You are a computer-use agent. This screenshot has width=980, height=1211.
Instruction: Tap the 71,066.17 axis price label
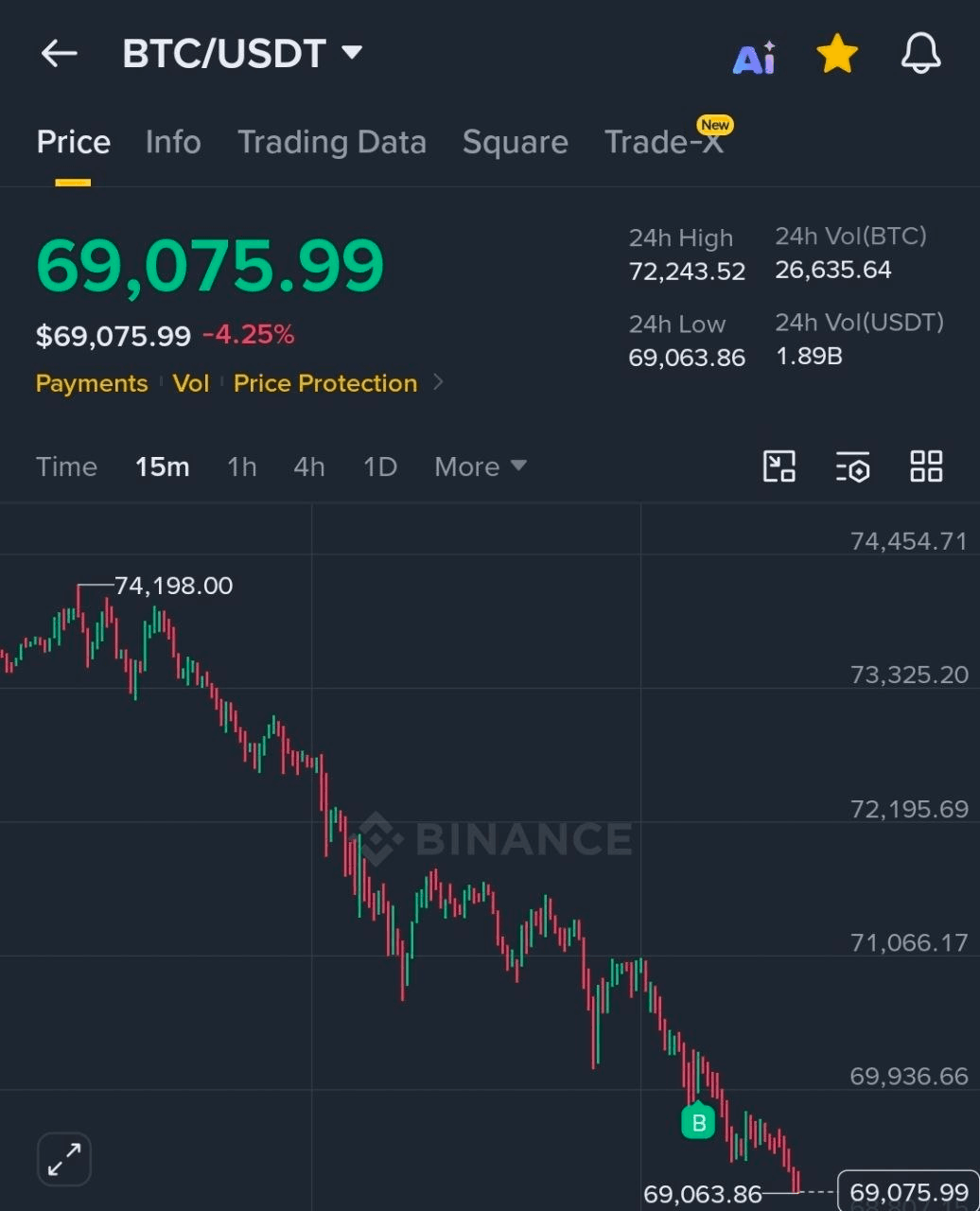(x=909, y=942)
